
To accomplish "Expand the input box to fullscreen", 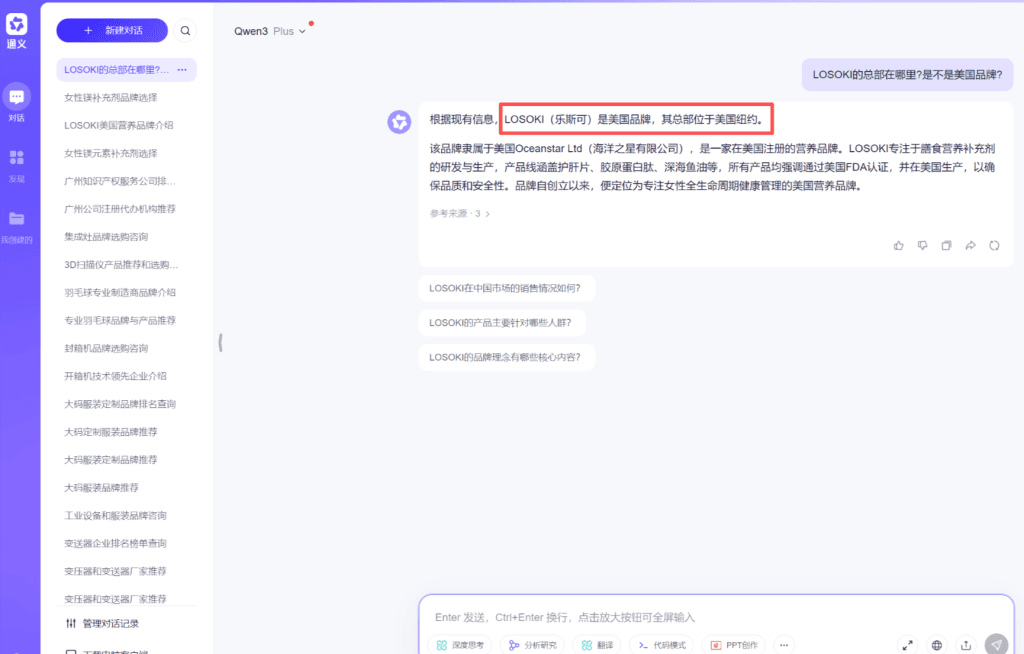I will click(907, 645).
